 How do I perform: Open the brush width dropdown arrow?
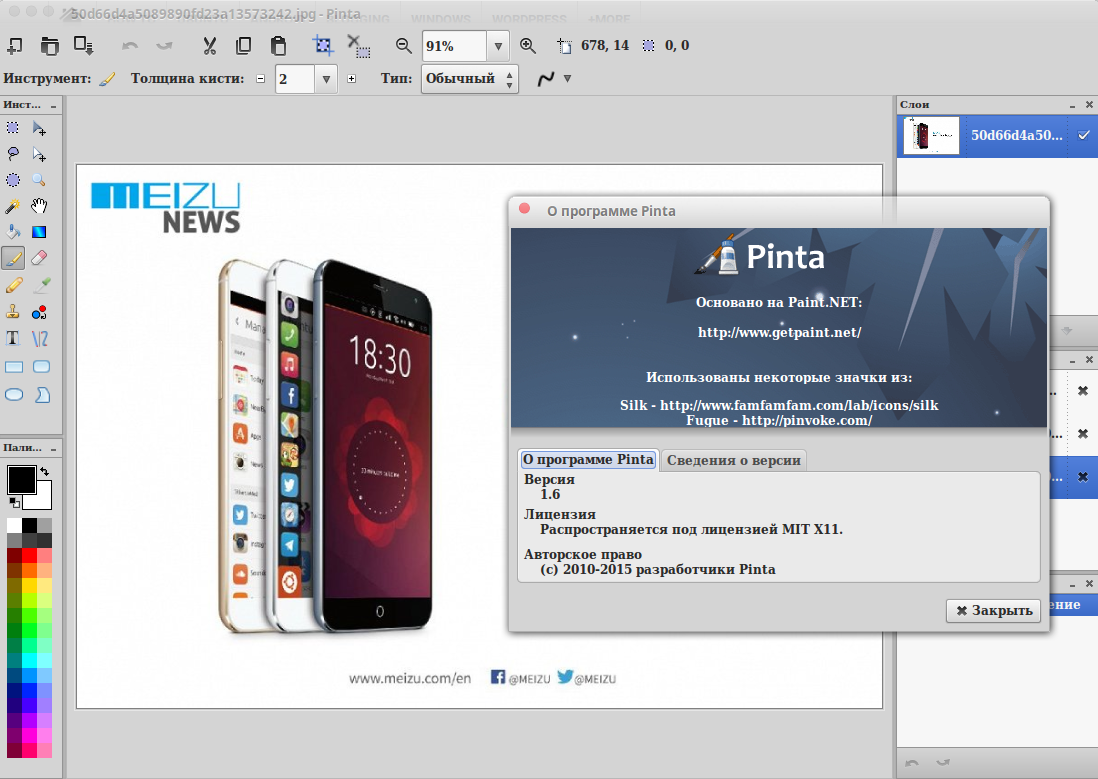[326, 79]
